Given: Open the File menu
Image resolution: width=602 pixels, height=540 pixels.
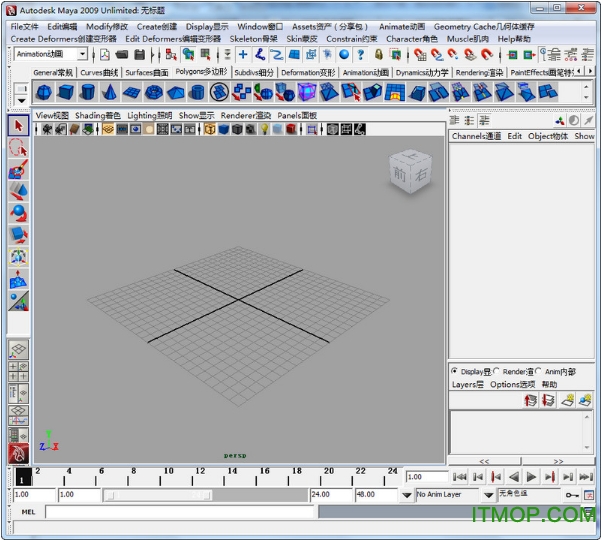Looking at the screenshot, I should tap(24, 26).
